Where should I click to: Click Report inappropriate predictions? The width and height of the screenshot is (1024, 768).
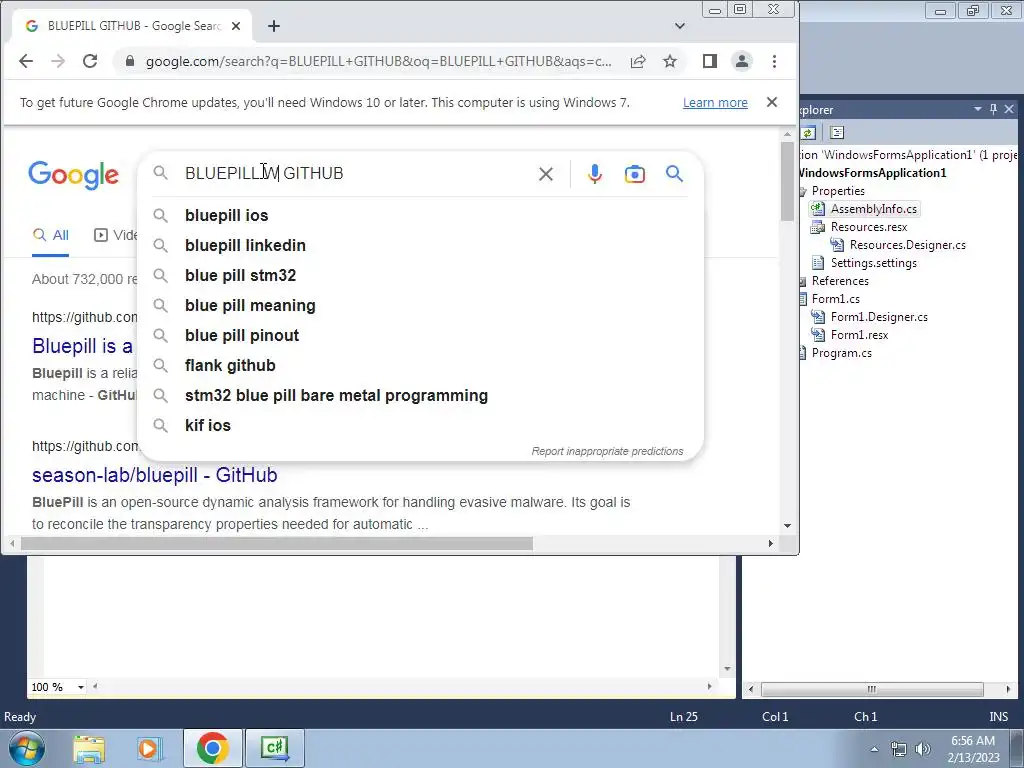pyautogui.click(x=607, y=451)
